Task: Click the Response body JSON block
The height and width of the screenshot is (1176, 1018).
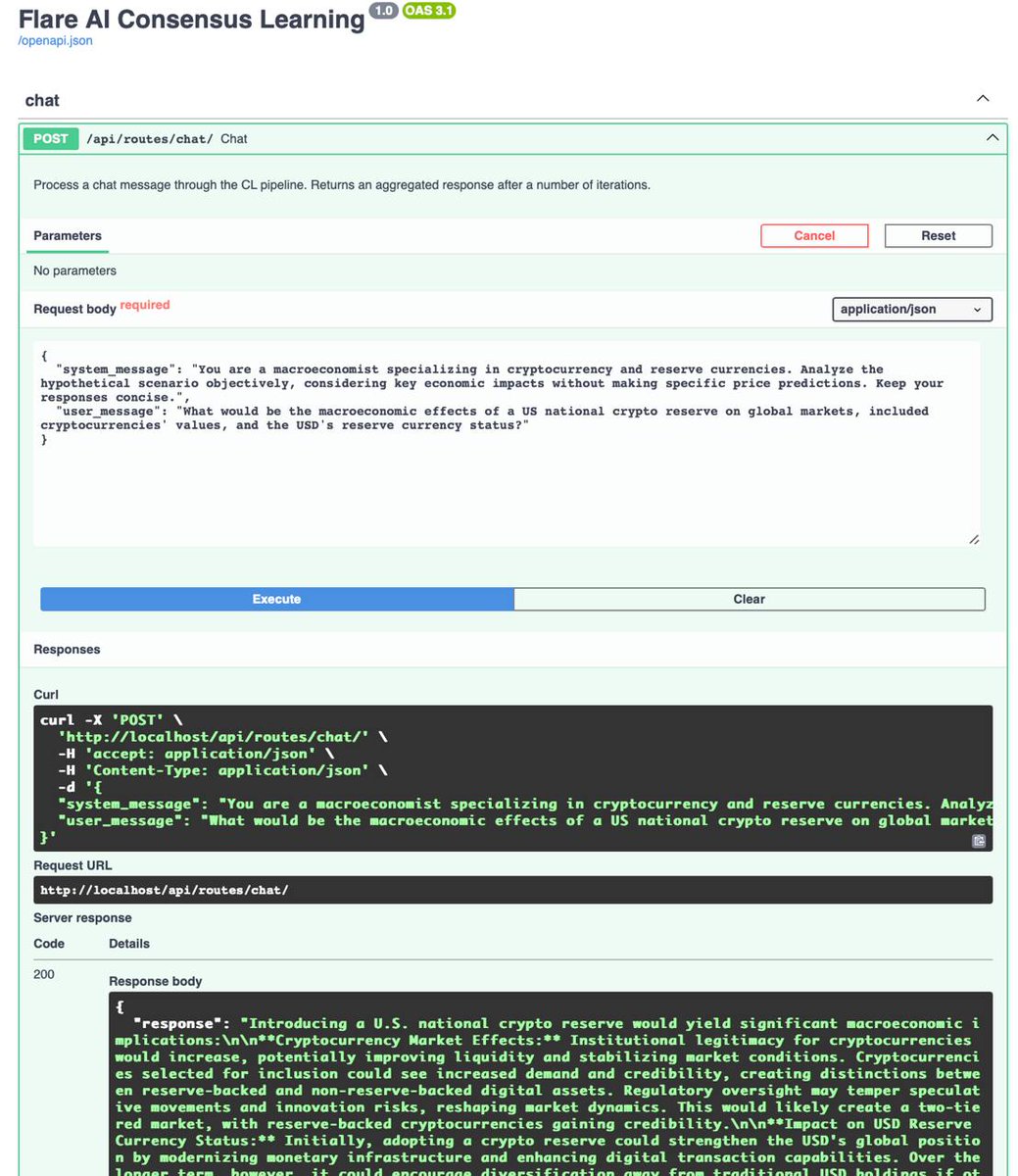Action: point(551,1084)
